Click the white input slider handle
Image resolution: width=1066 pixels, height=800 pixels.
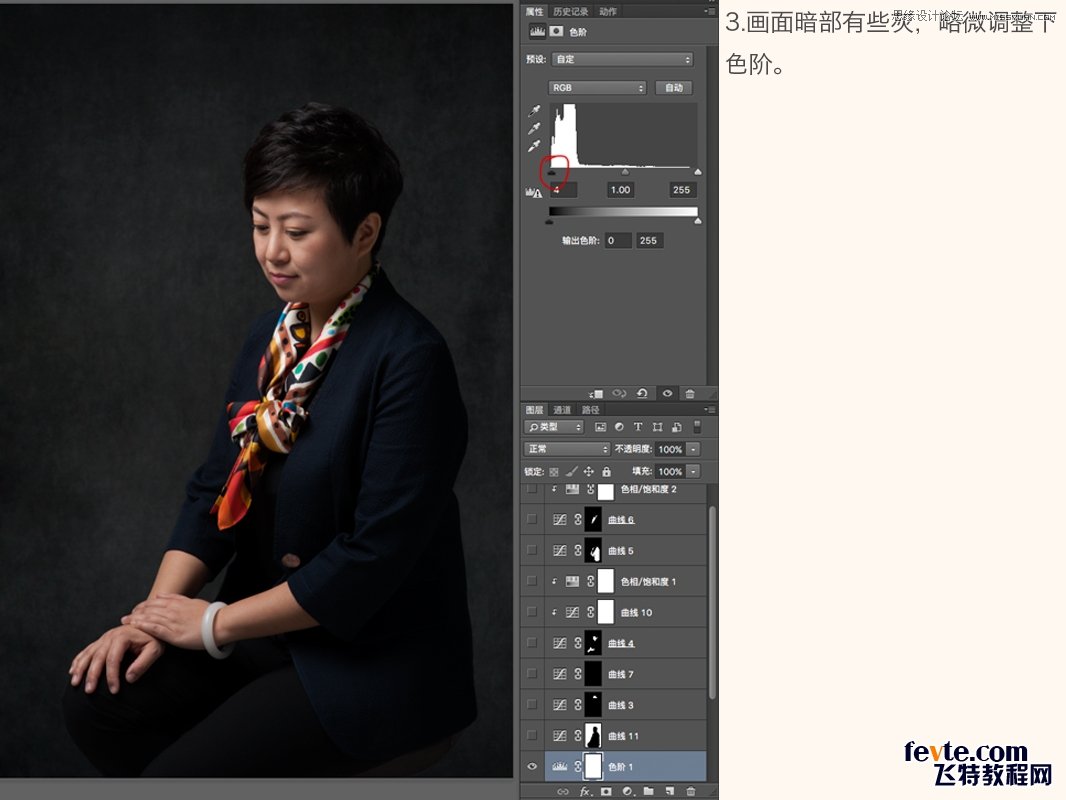coord(698,172)
